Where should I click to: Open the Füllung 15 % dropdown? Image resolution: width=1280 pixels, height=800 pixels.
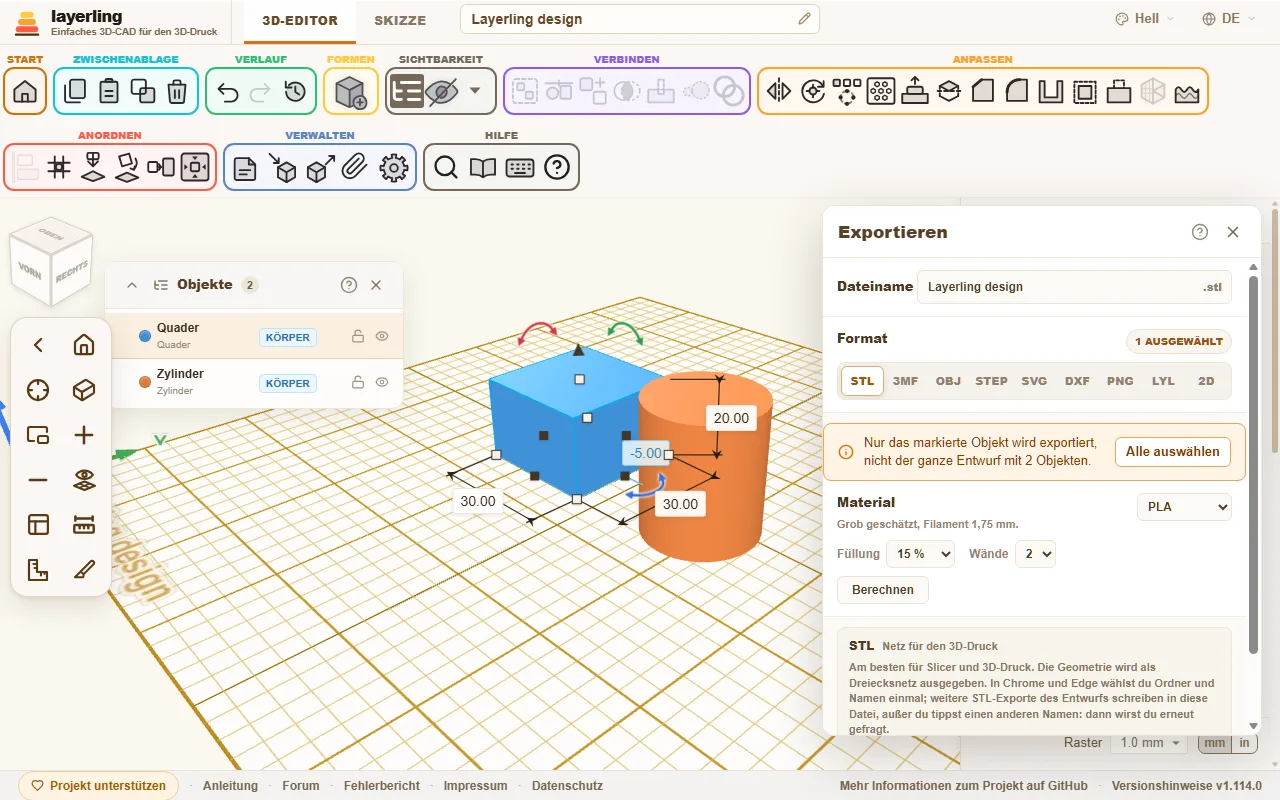[x=920, y=553]
